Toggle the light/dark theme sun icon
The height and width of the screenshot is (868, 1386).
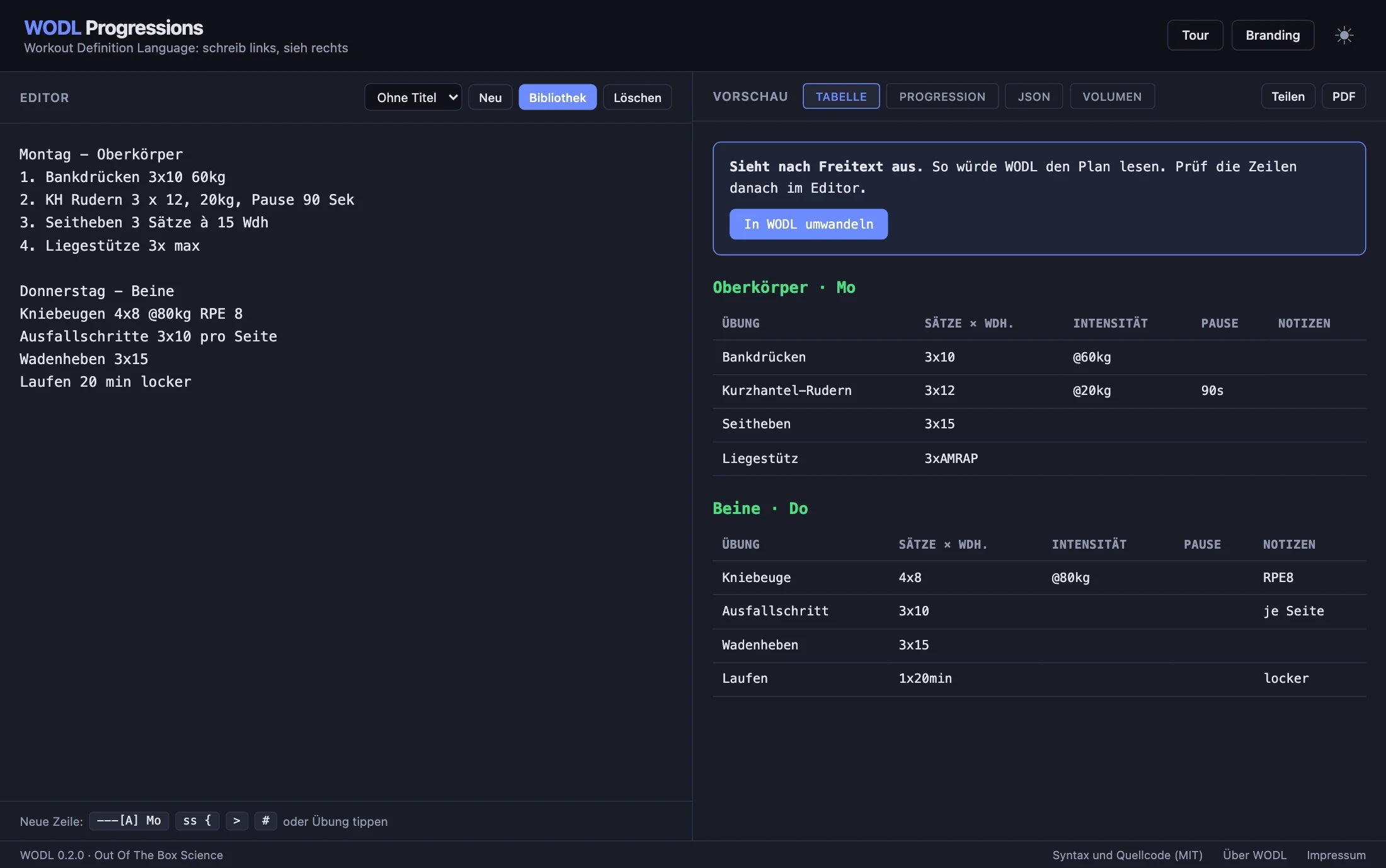pyautogui.click(x=1344, y=35)
